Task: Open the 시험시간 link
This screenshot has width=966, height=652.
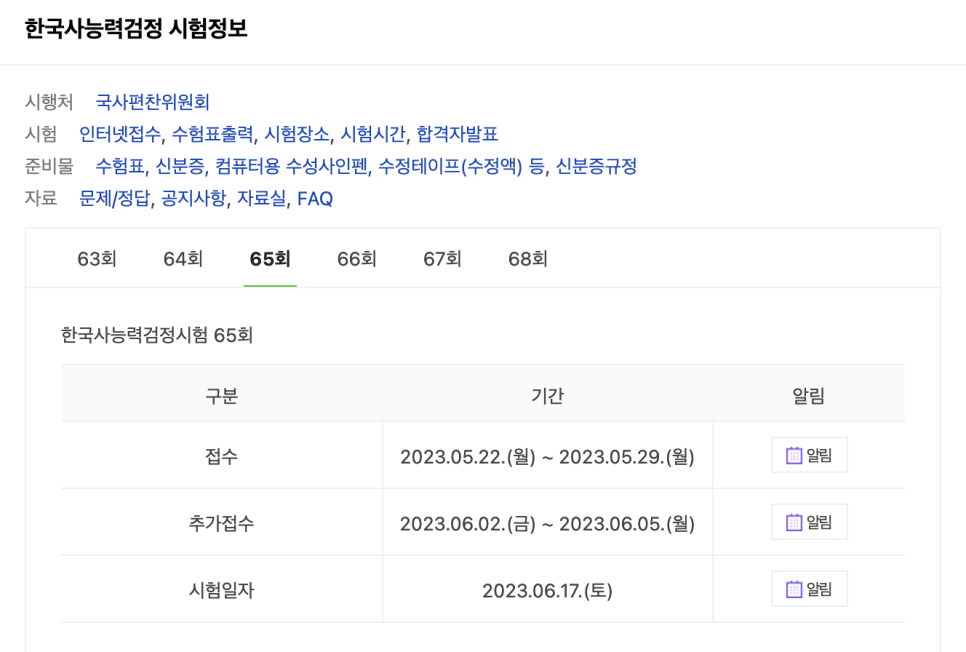Action: coord(373,134)
